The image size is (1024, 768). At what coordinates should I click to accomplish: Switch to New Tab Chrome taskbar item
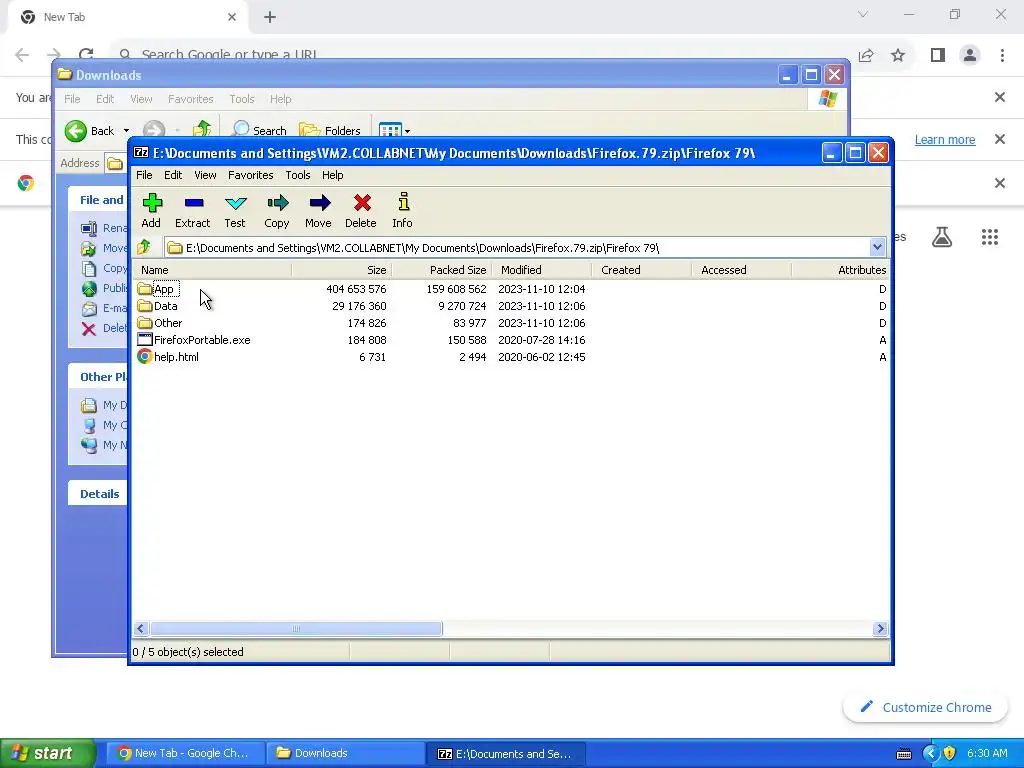pyautogui.click(x=184, y=753)
